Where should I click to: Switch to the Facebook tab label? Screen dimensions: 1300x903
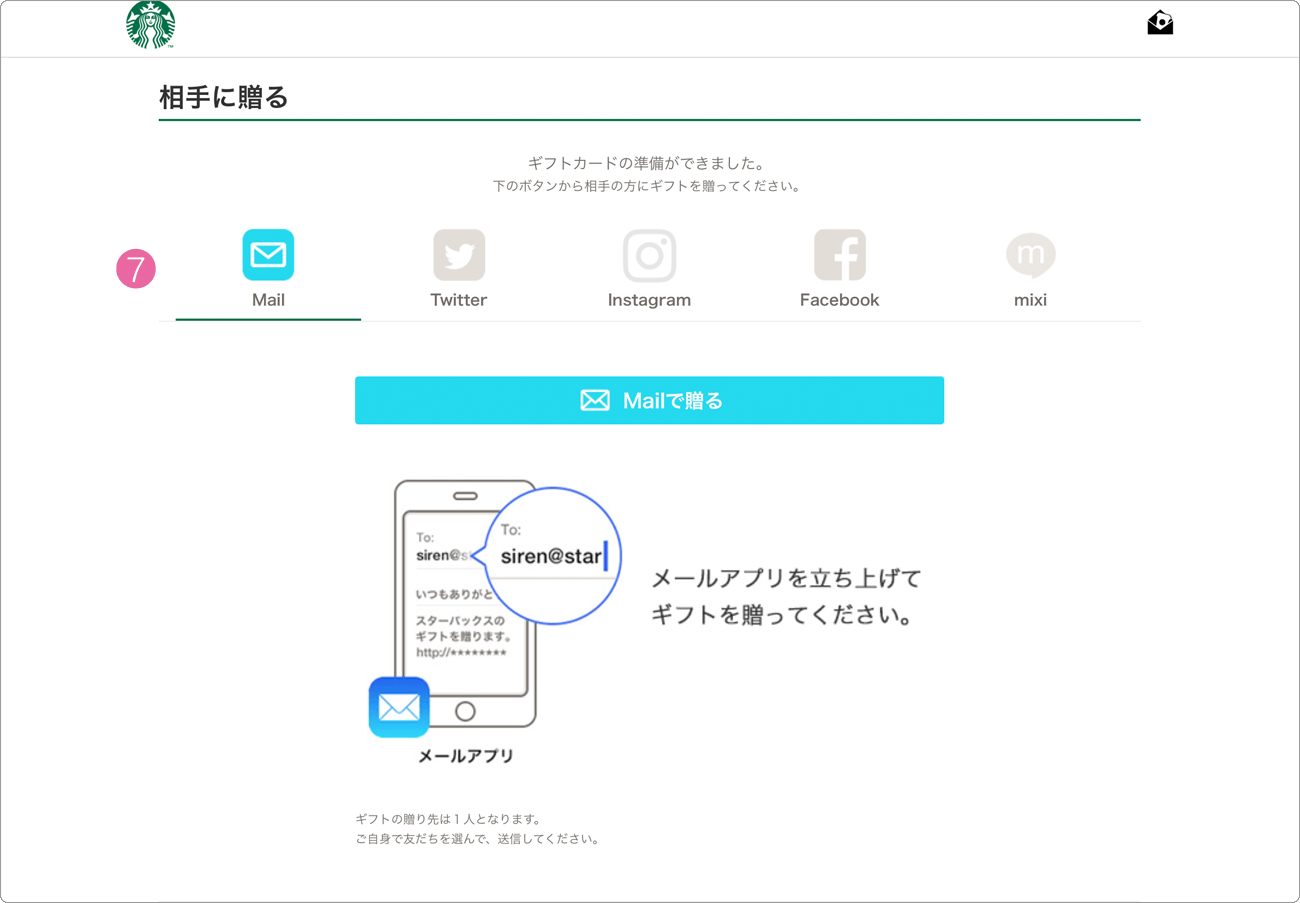tap(840, 300)
